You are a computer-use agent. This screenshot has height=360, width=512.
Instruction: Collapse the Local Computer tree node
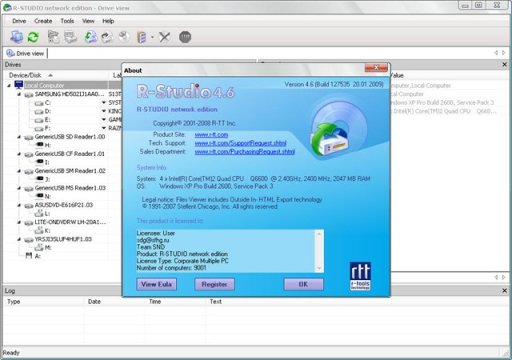pos(9,86)
